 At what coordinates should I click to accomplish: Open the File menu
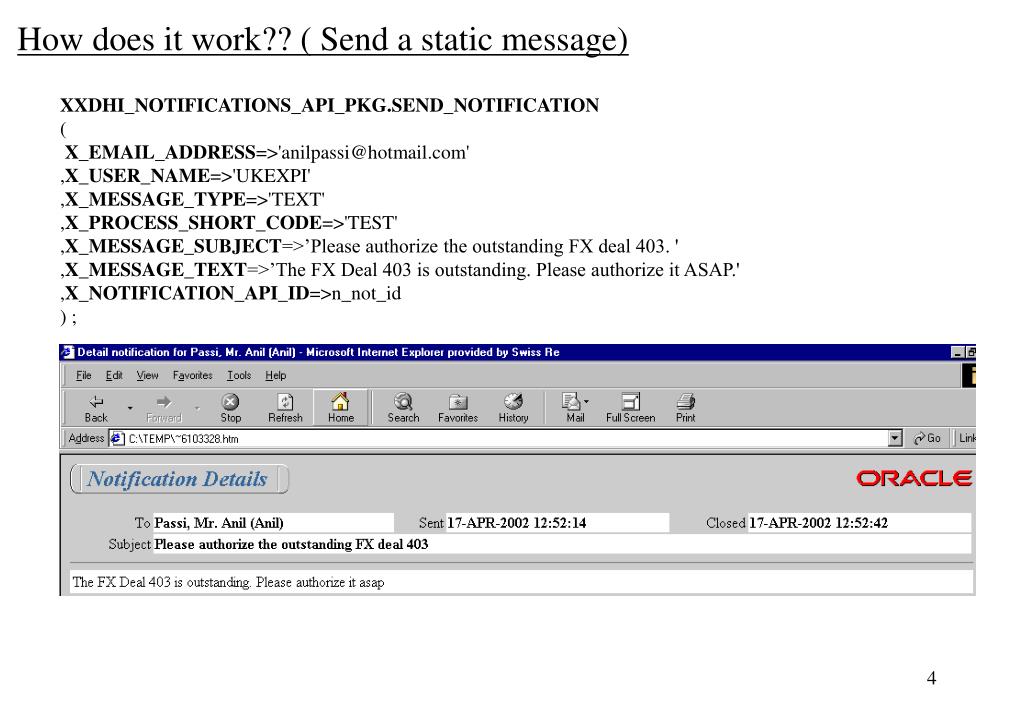point(84,376)
